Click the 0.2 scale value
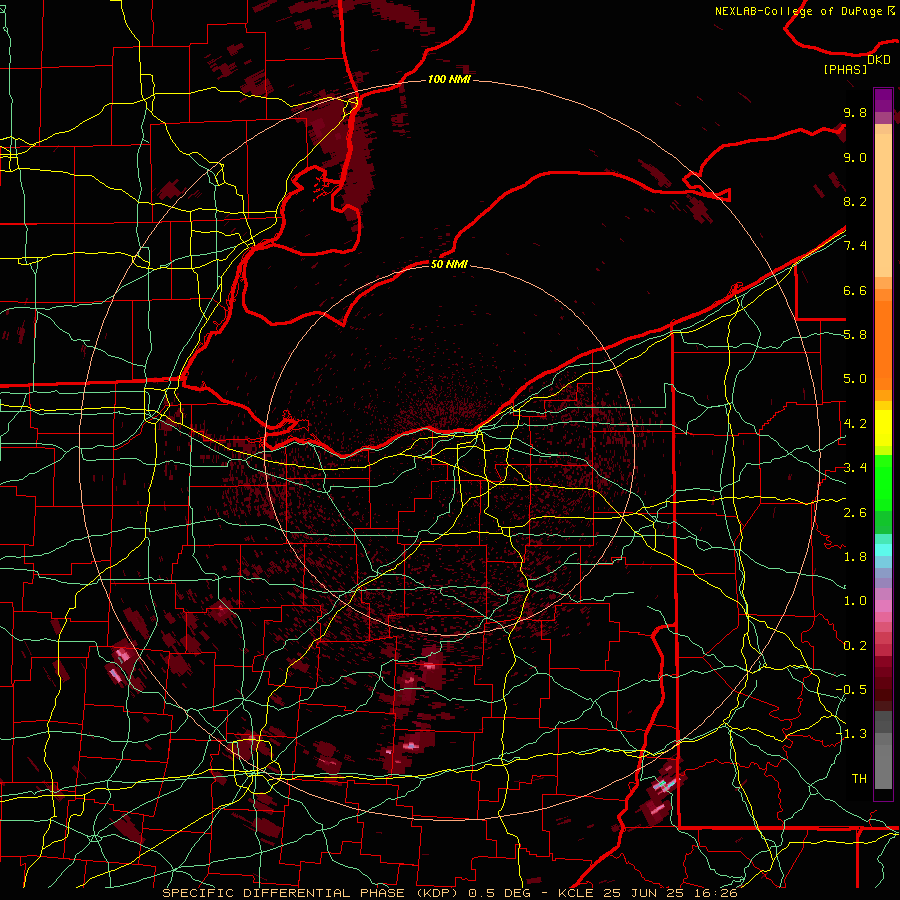Image resolution: width=900 pixels, height=900 pixels. pos(855,646)
